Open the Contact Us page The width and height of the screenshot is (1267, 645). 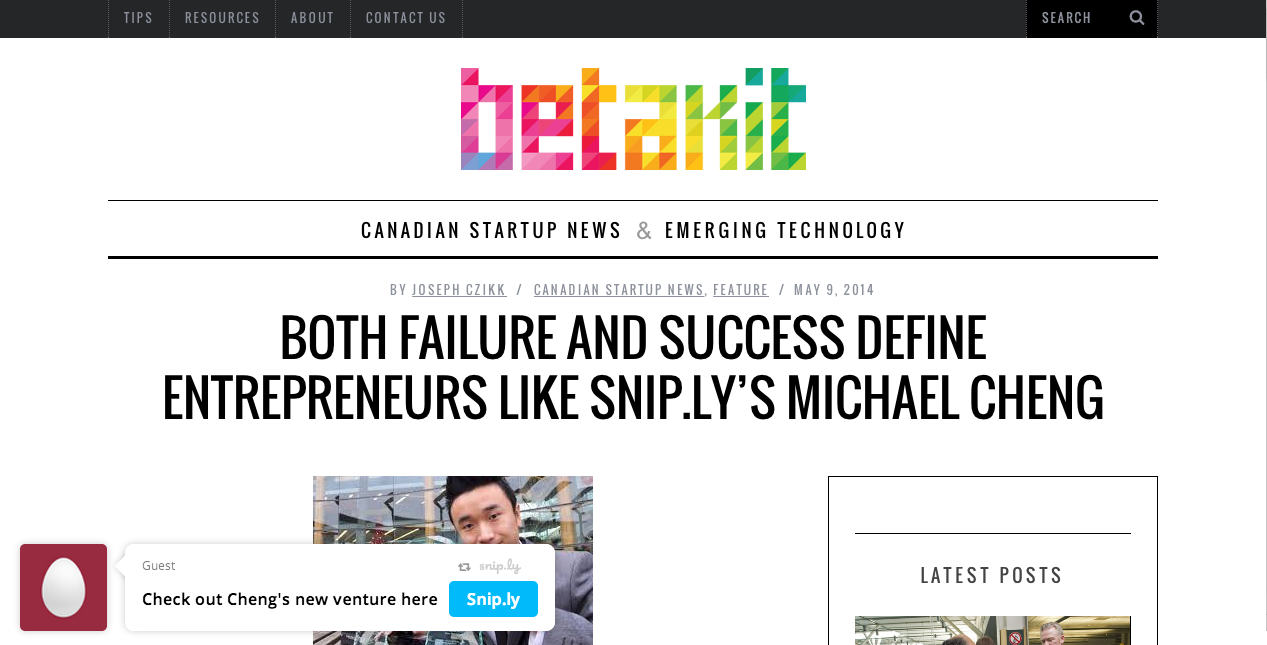406,18
